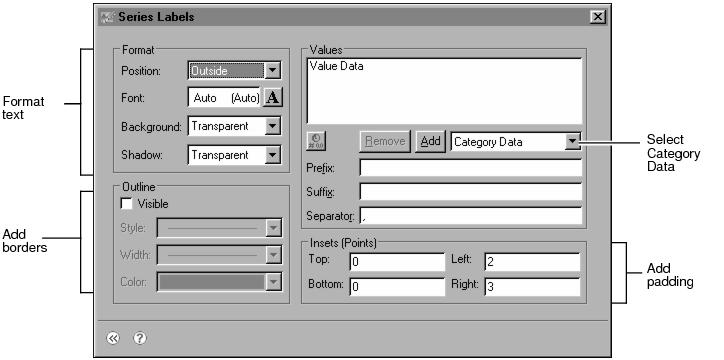724x360 pixels.
Task: Click the Remove button
Action: [x=385, y=141]
